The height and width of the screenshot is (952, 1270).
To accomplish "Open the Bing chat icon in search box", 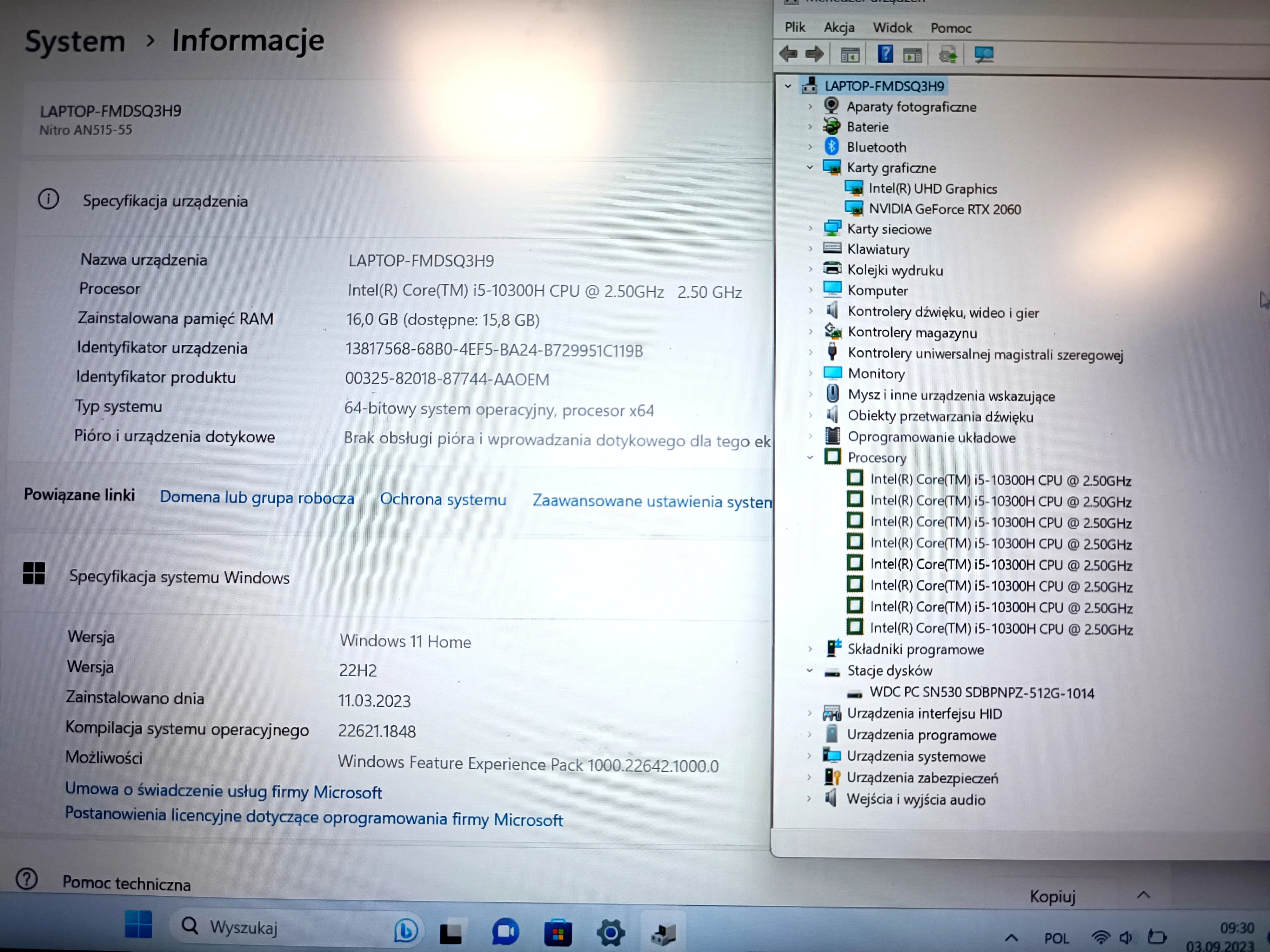I will (406, 929).
